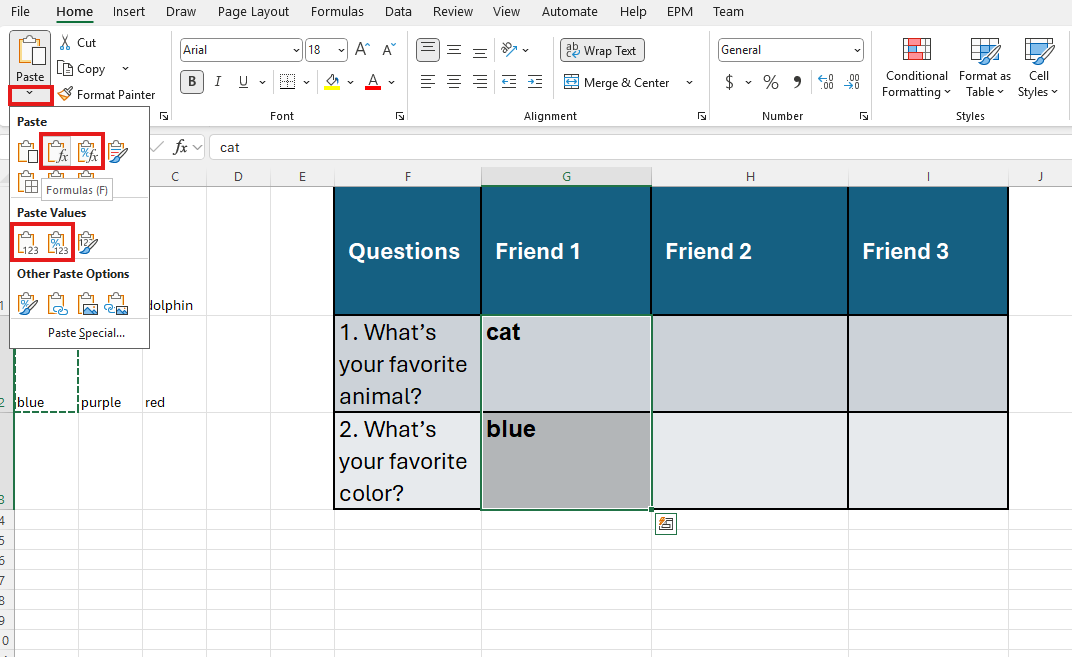1072x657 pixels.
Task: Pick the No Borders paste icon
Action: pyautogui.click(x=27, y=182)
